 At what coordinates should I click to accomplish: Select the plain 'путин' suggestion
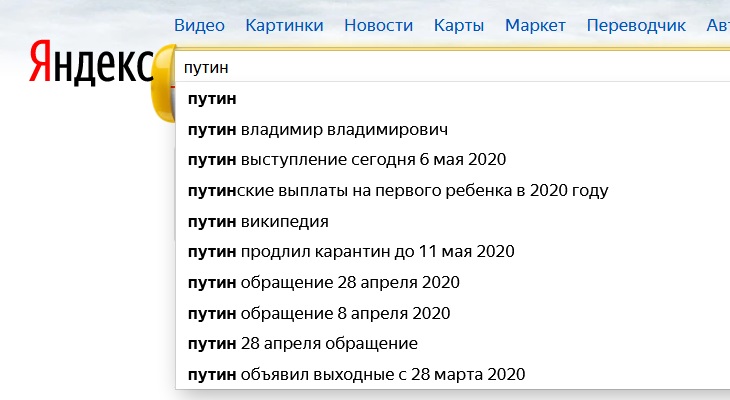[453, 99]
